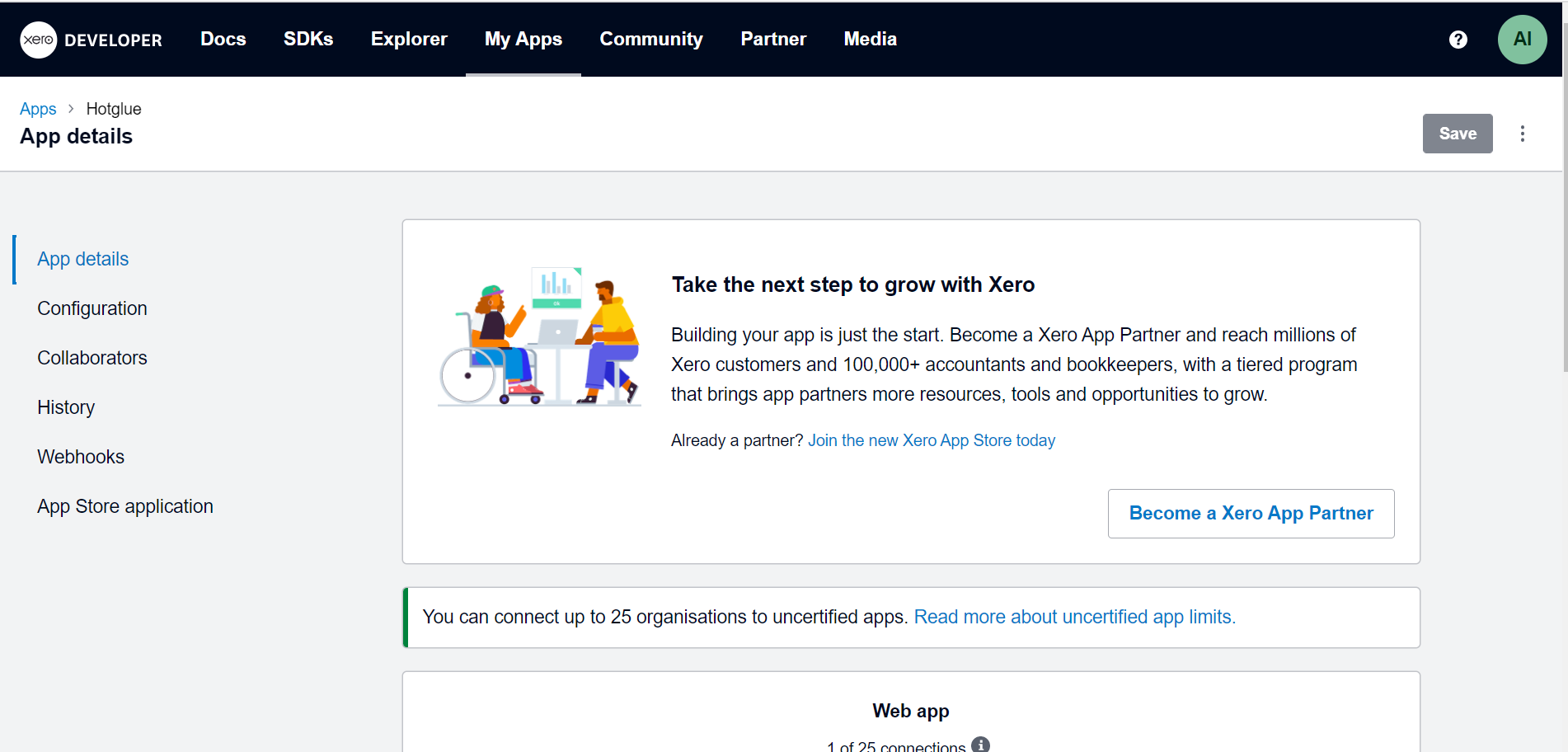Click the Web app heading

pos(911,711)
